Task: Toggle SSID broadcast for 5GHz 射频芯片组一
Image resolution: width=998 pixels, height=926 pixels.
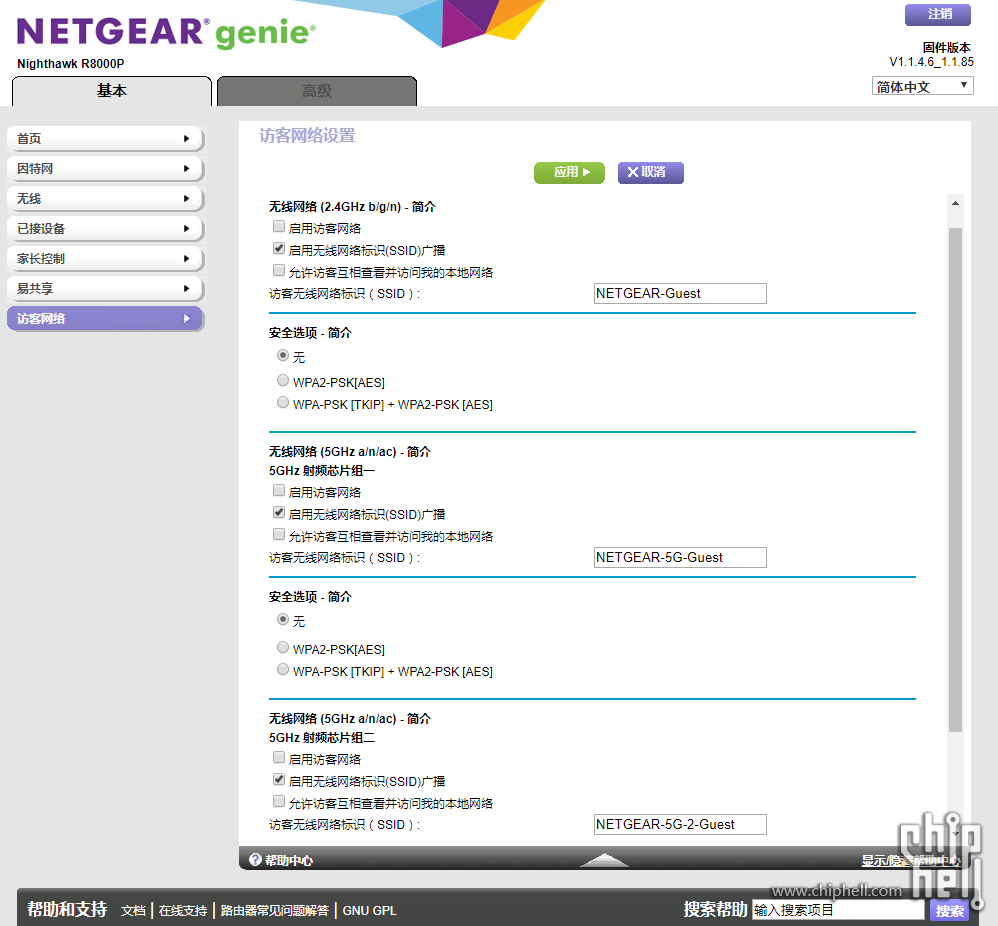Action: [279, 512]
